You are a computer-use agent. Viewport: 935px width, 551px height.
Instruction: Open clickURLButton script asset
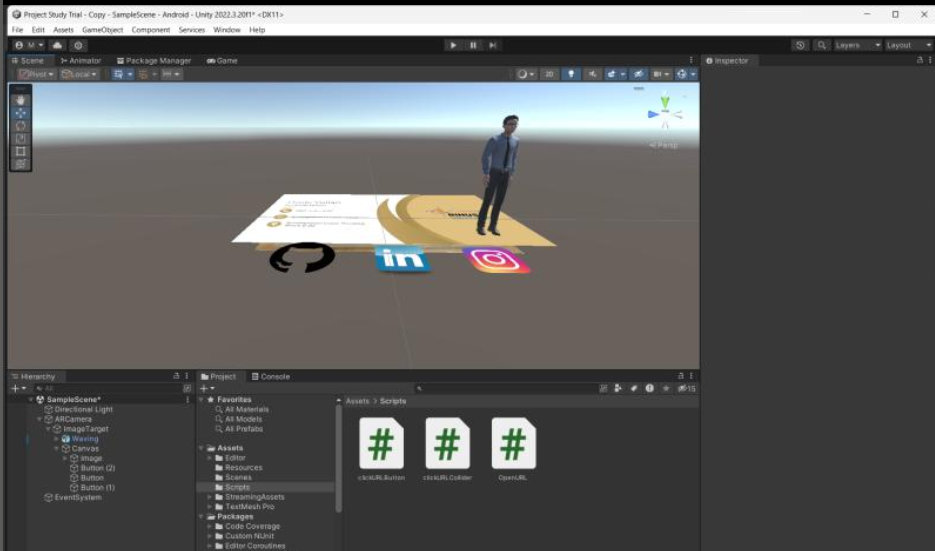[381, 444]
